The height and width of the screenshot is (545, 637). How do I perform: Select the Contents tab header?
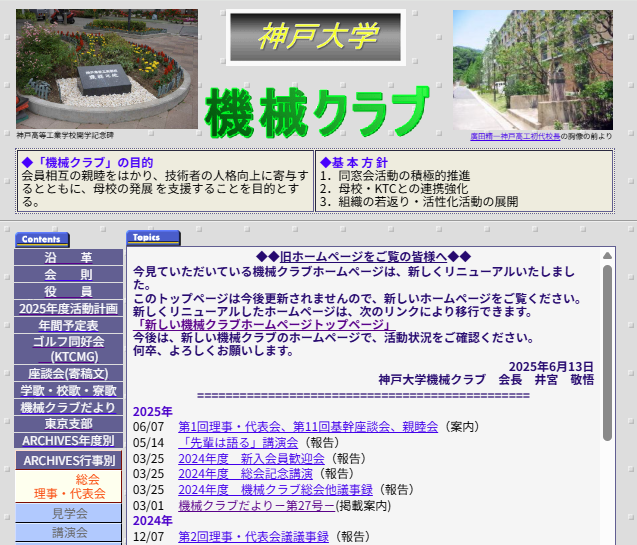(x=42, y=240)
